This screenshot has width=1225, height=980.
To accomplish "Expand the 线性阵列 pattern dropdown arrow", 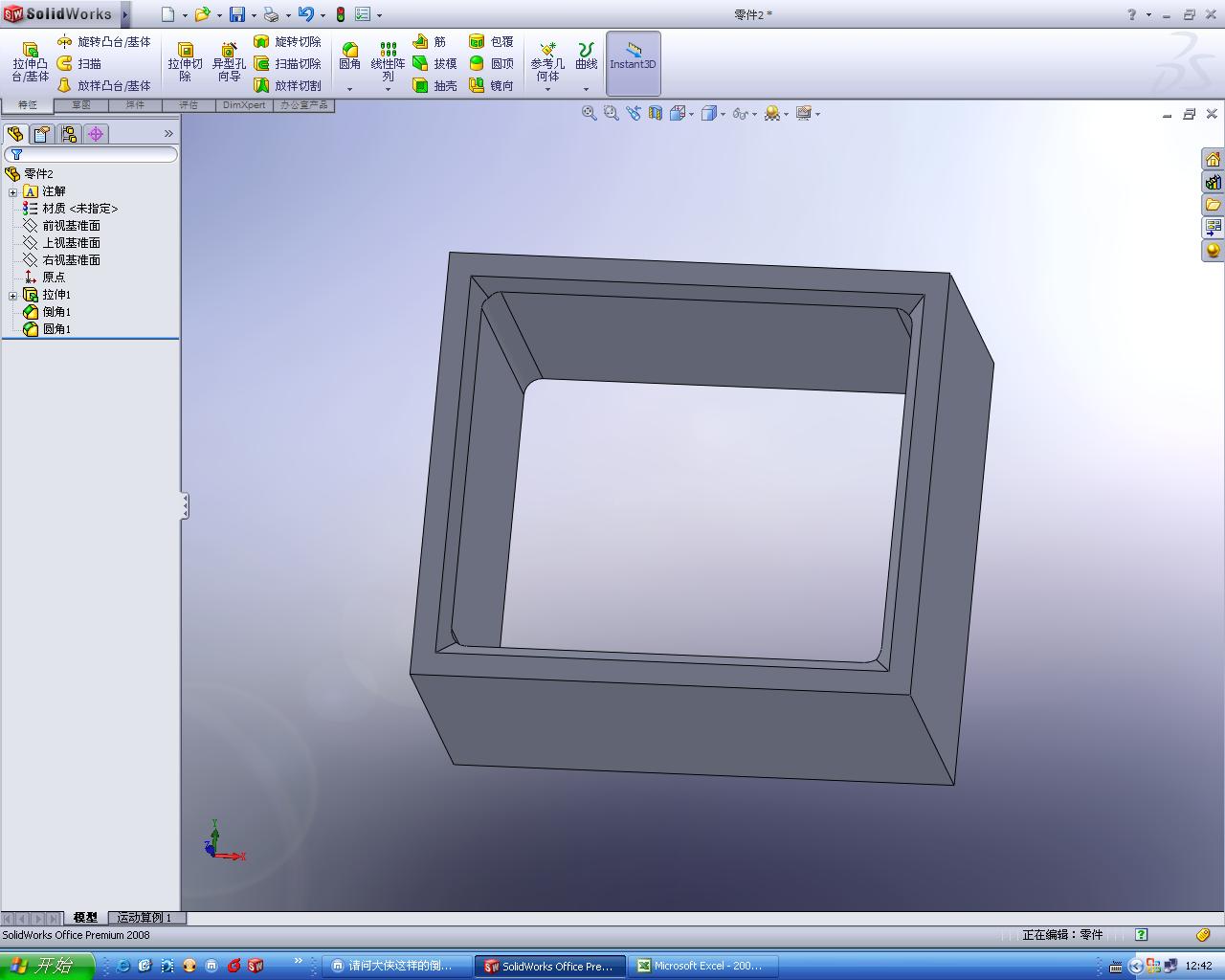I will tap(388, 89).
